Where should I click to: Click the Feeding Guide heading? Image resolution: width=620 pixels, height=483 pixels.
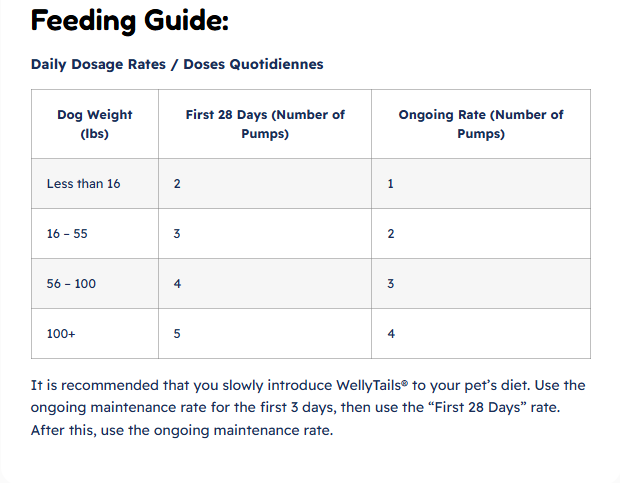(x=130, y=21)
